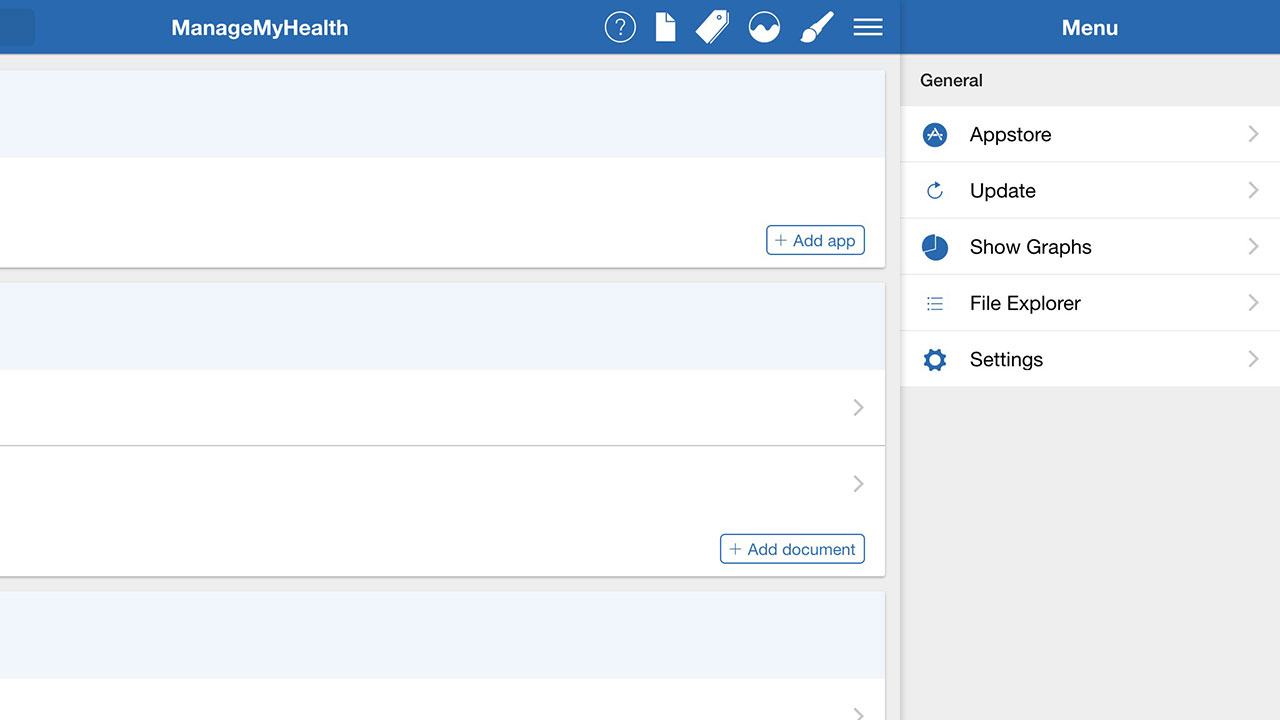Viewport: 1280px width, 720px height.
Task: Click the Show Graphs pie icon
Action: (935, 247)
